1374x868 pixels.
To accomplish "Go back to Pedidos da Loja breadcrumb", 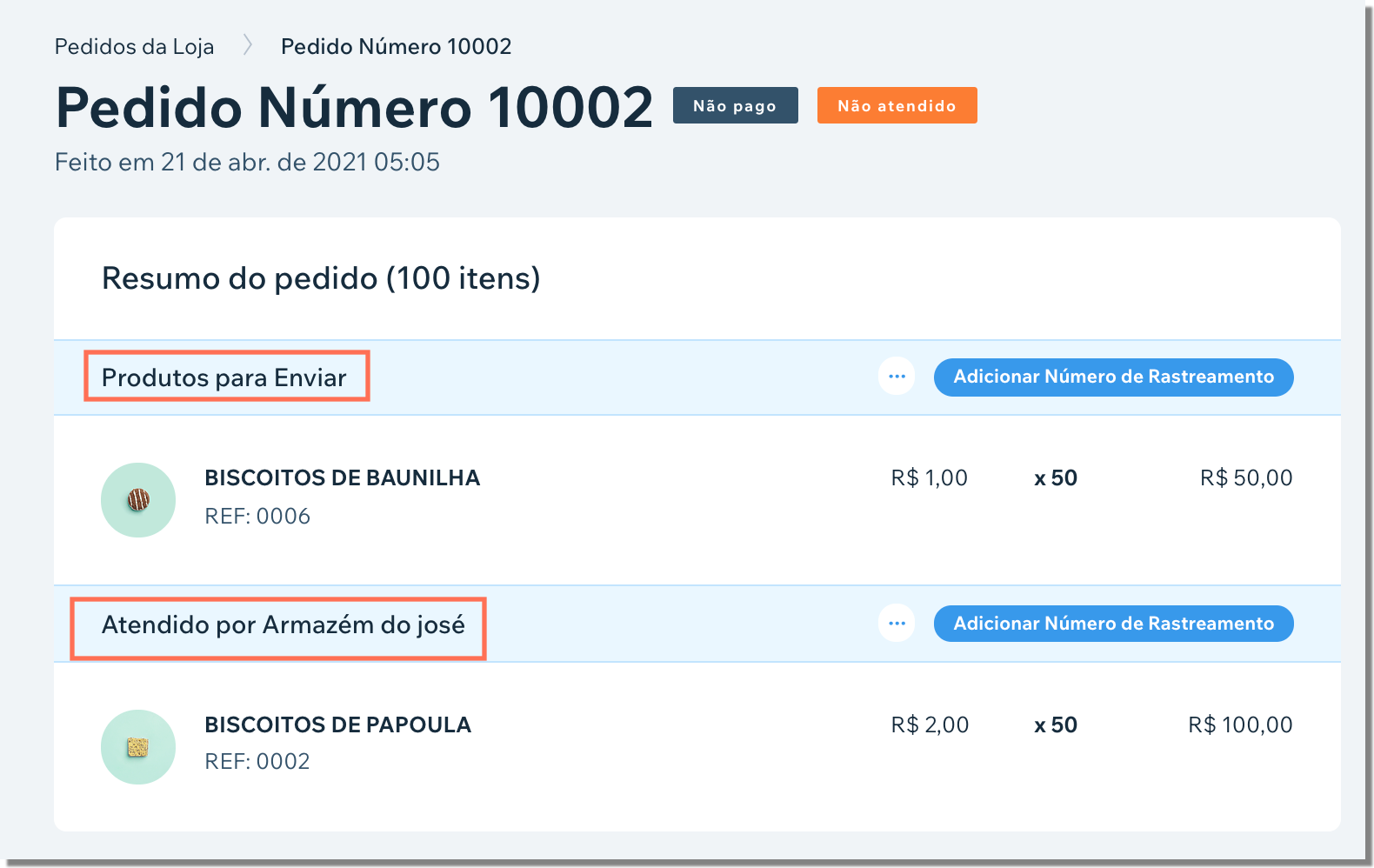I will click(134, 46).
